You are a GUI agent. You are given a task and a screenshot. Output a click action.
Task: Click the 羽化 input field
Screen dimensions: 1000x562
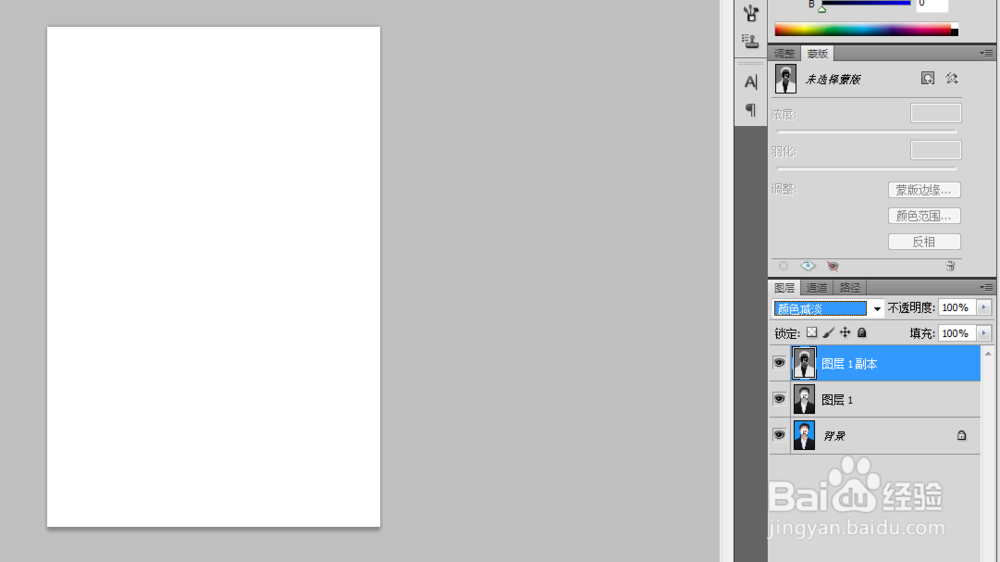tap(936, 151)
